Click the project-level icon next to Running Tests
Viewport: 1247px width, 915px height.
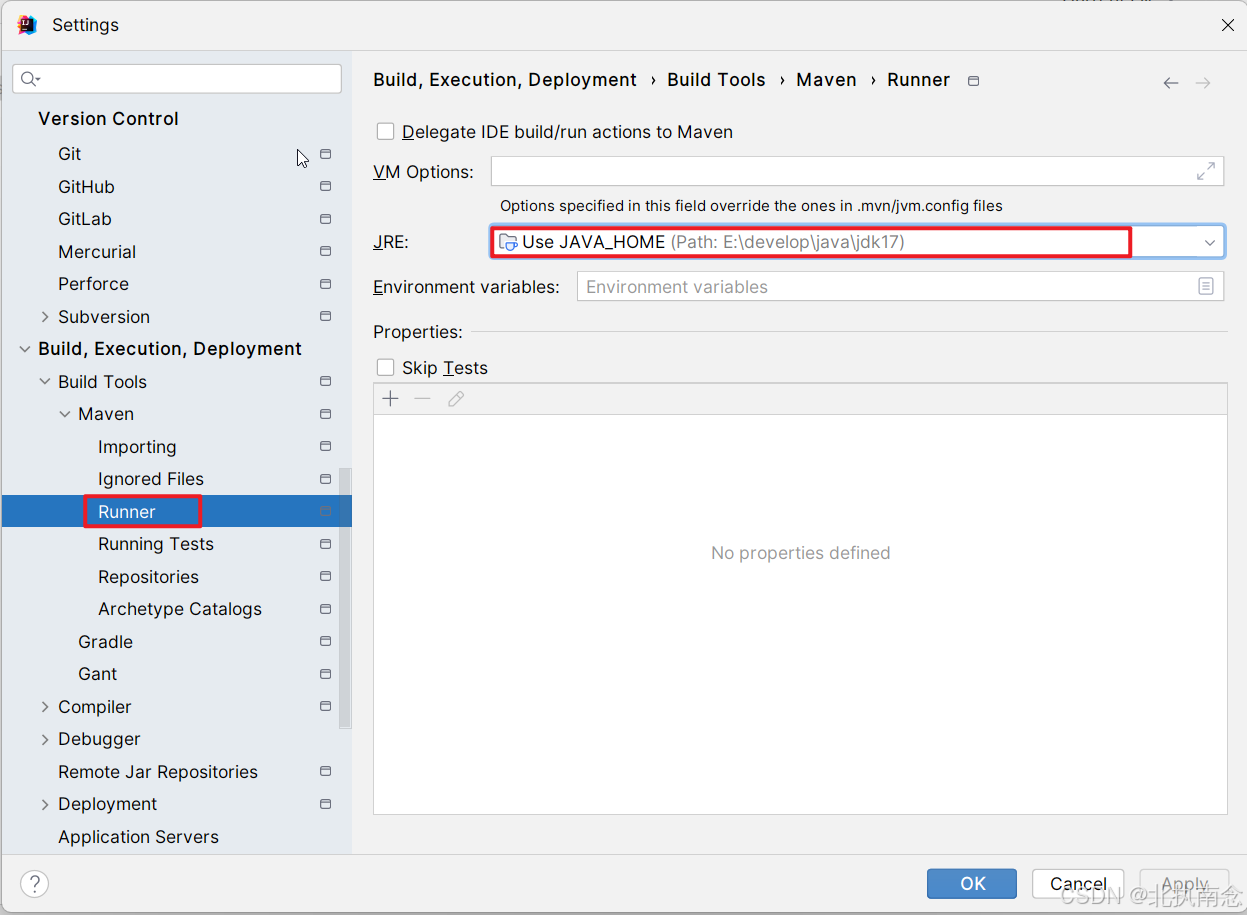[325, 544]
